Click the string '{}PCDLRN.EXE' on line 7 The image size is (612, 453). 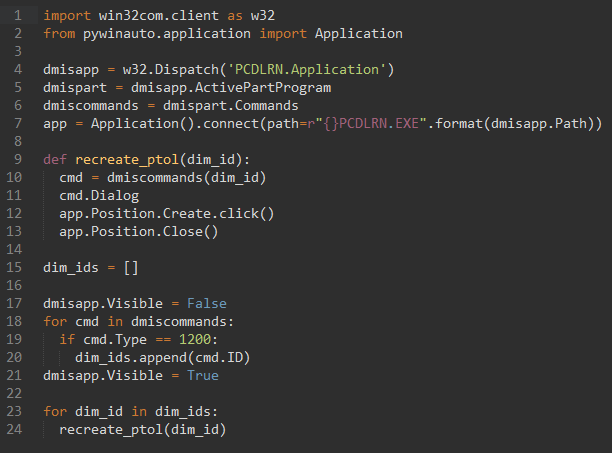coord(371,124)
